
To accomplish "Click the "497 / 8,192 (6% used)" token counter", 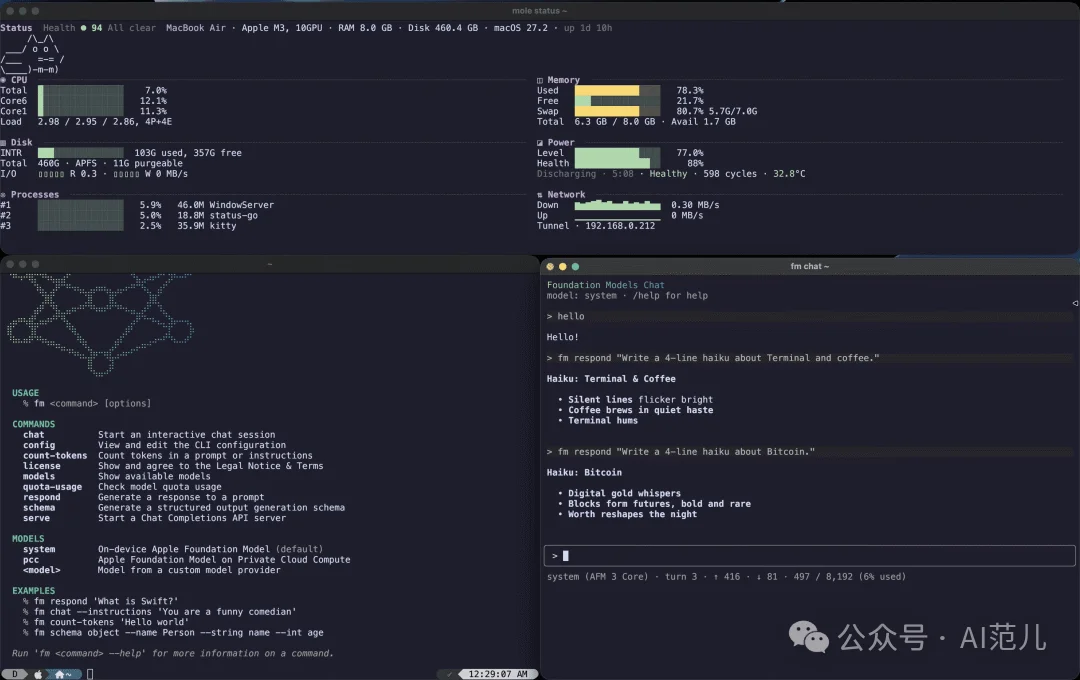I will 849,577.
